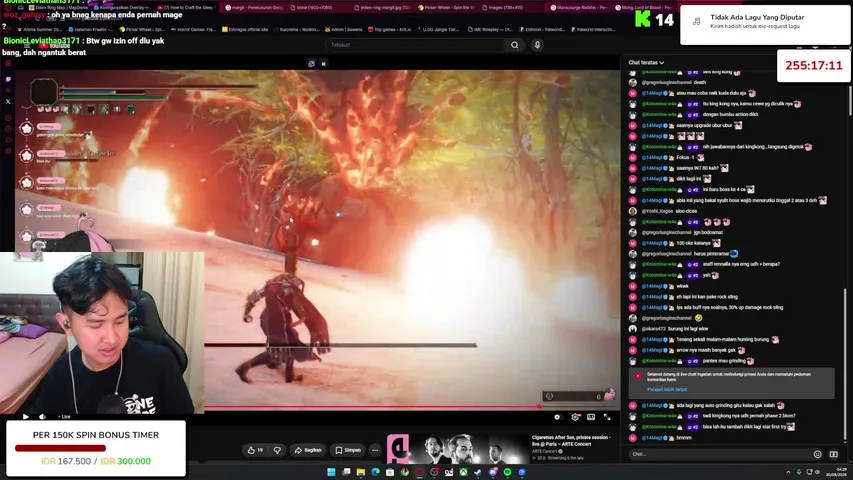Viewport: 853px width, 480px height.
Task: Switch to theater mode icon
Action: [x=591, y=417]
